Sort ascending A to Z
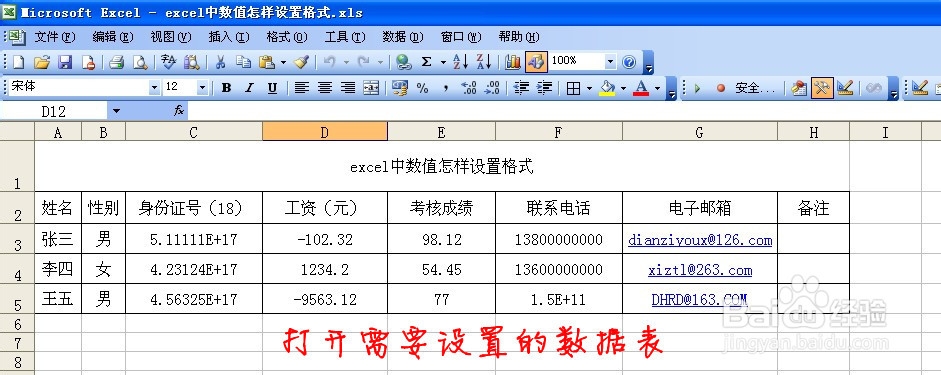 460,62
